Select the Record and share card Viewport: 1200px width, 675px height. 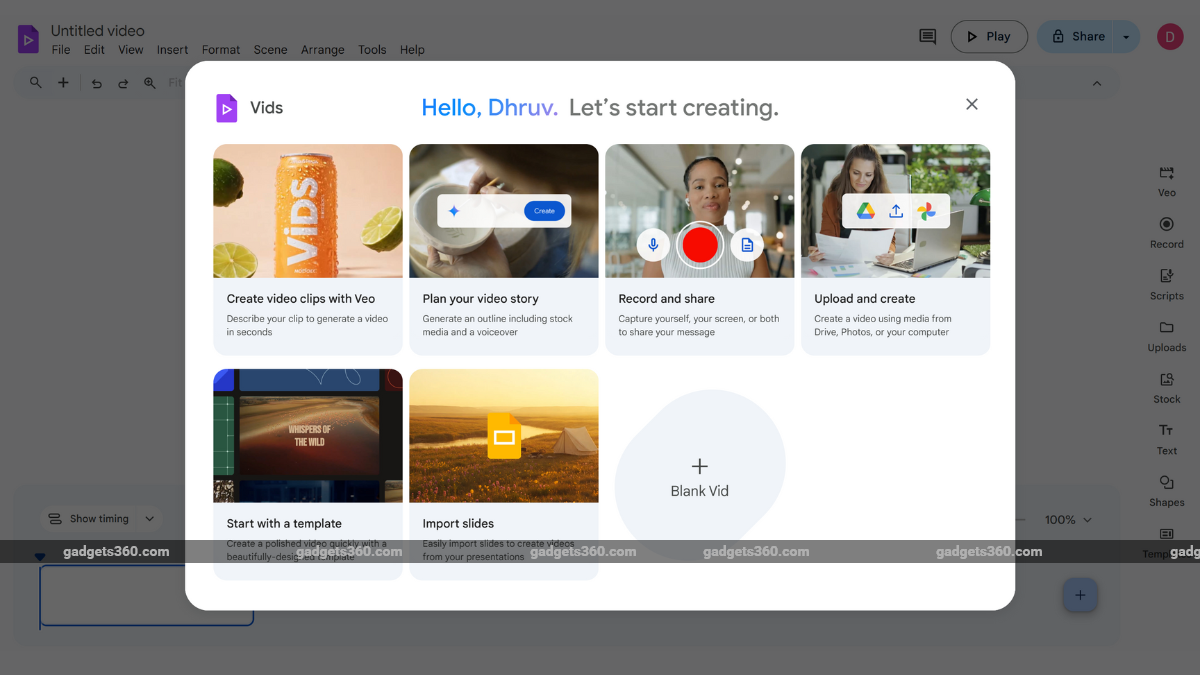click(x=700, y=249)
